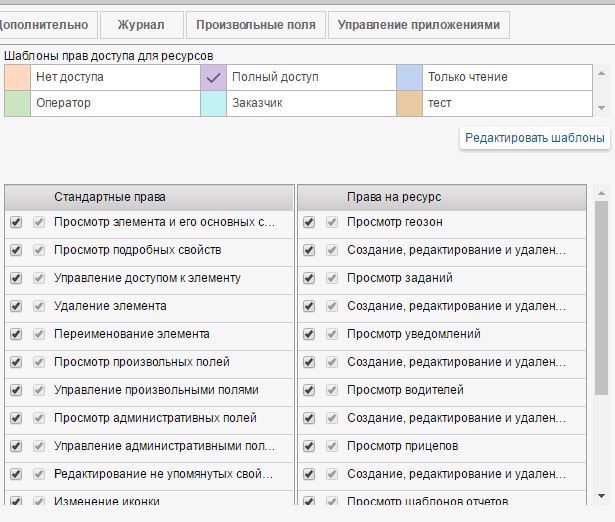Select the 'Нет доступа' template color swatch
The width and height of the screenshot is (615, 522).
[x=17, y=77]
